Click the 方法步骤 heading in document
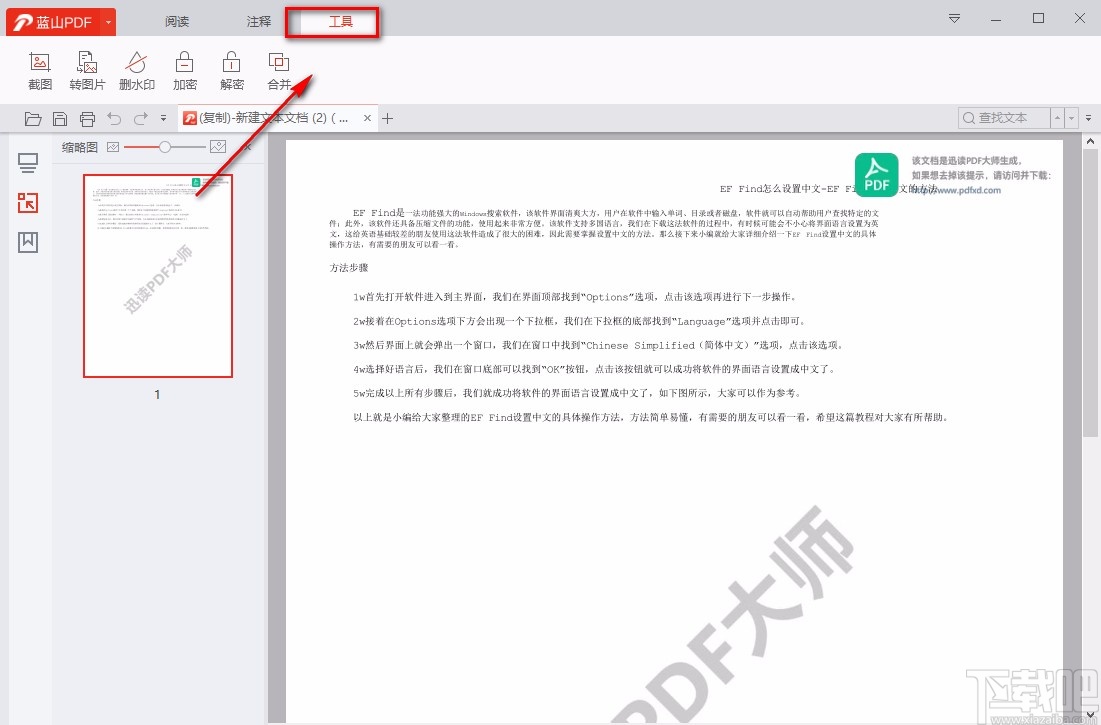1101x725 pixels. [x=349, y=267]
